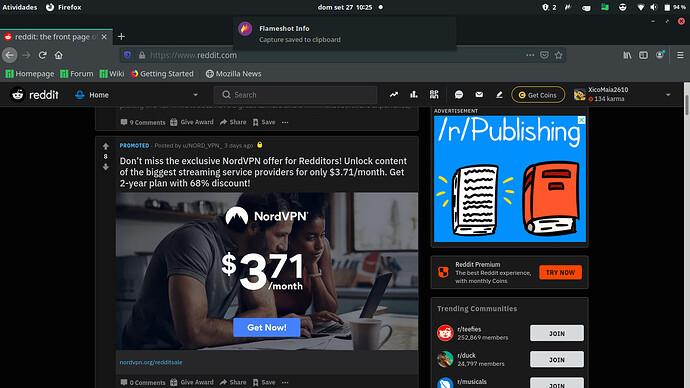The height and width of the screenshot is (388, 690).
Task: Click the TRY NOW Premium button
Action: tap(560, 272)
